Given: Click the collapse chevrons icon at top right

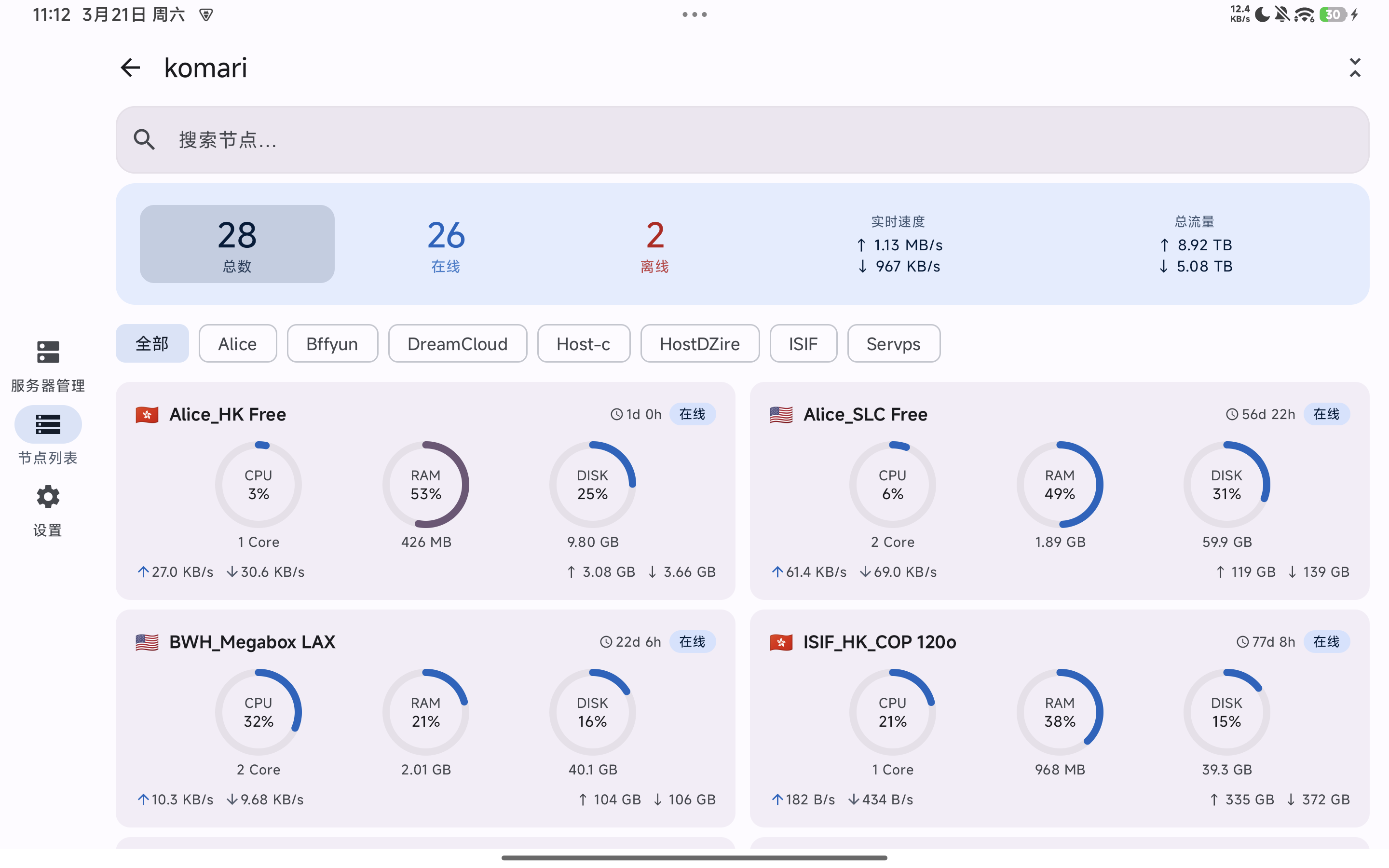Looking at the screenshot, I should tap(1355, 68).
